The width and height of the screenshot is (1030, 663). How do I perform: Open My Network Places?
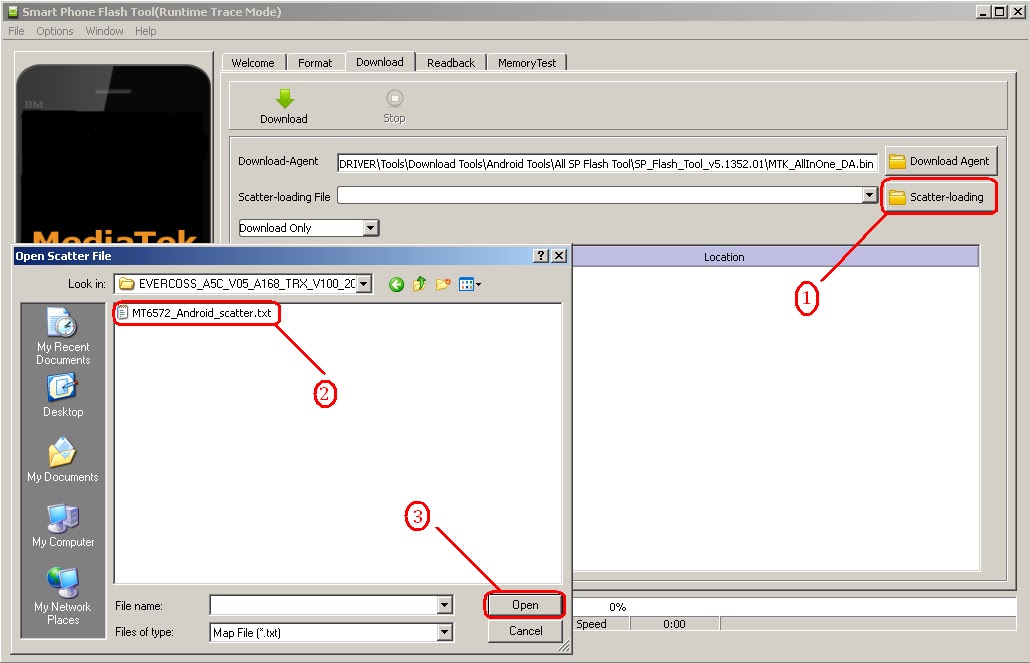coord(63,596)
